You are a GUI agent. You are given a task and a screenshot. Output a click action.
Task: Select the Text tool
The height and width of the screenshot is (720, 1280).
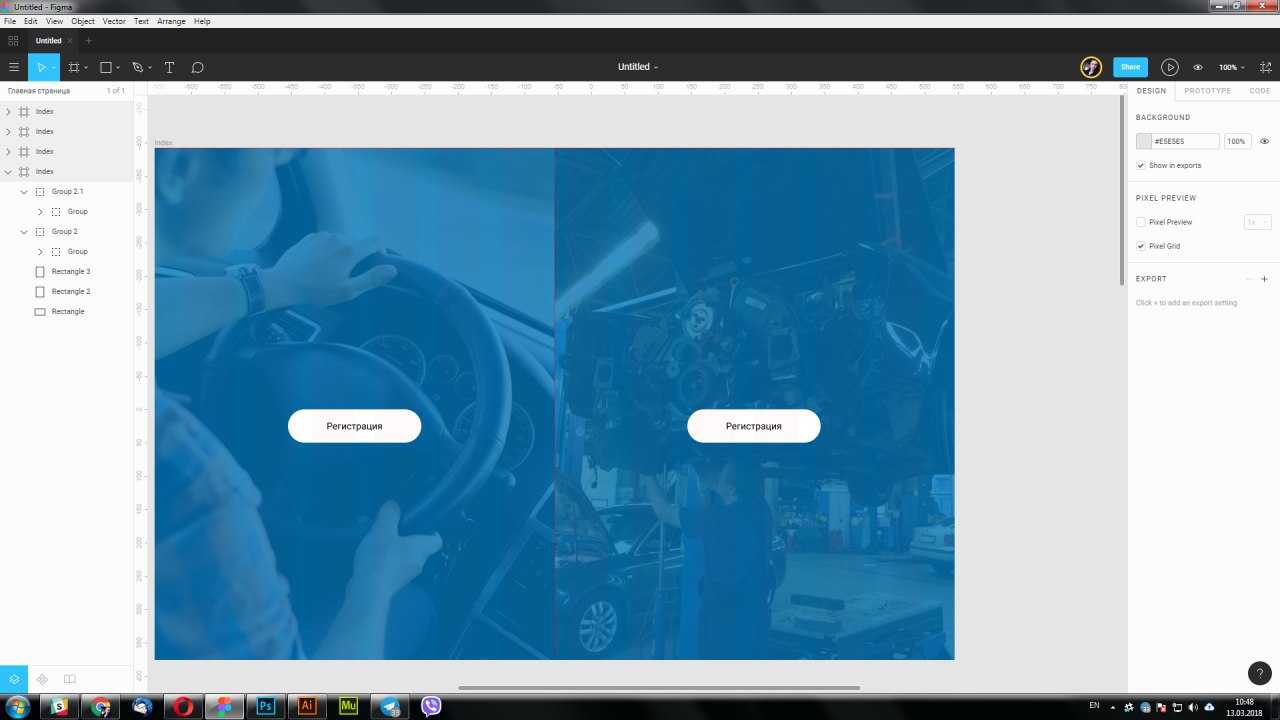[x=169, y=67]
